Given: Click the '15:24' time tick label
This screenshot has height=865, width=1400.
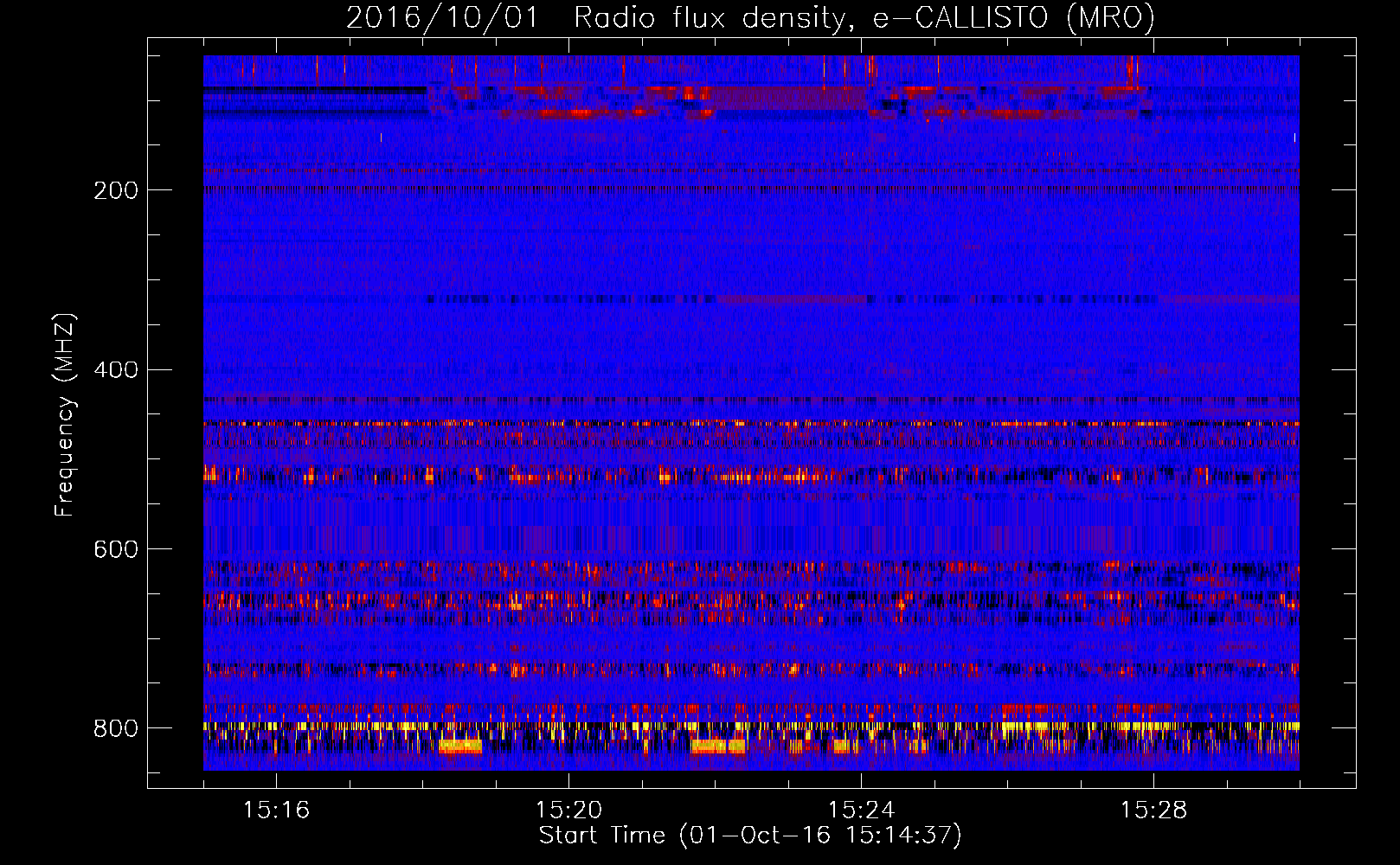Looking at the screenshot, I should pos(861,811).
